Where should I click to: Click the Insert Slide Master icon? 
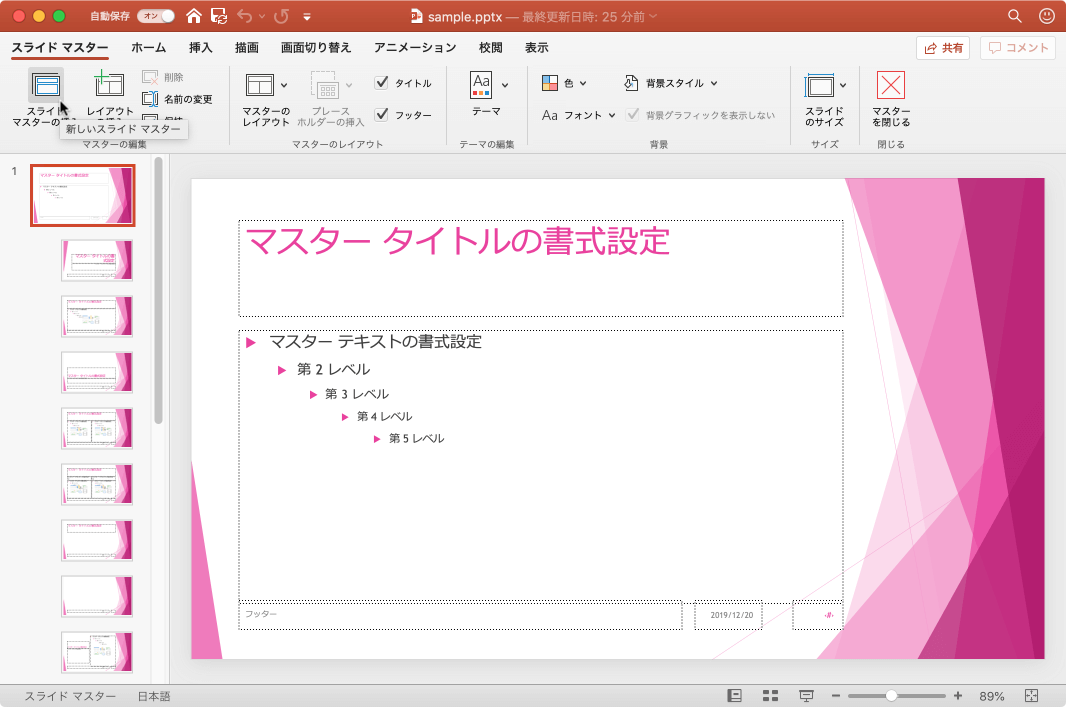click(x=45, y=85)
